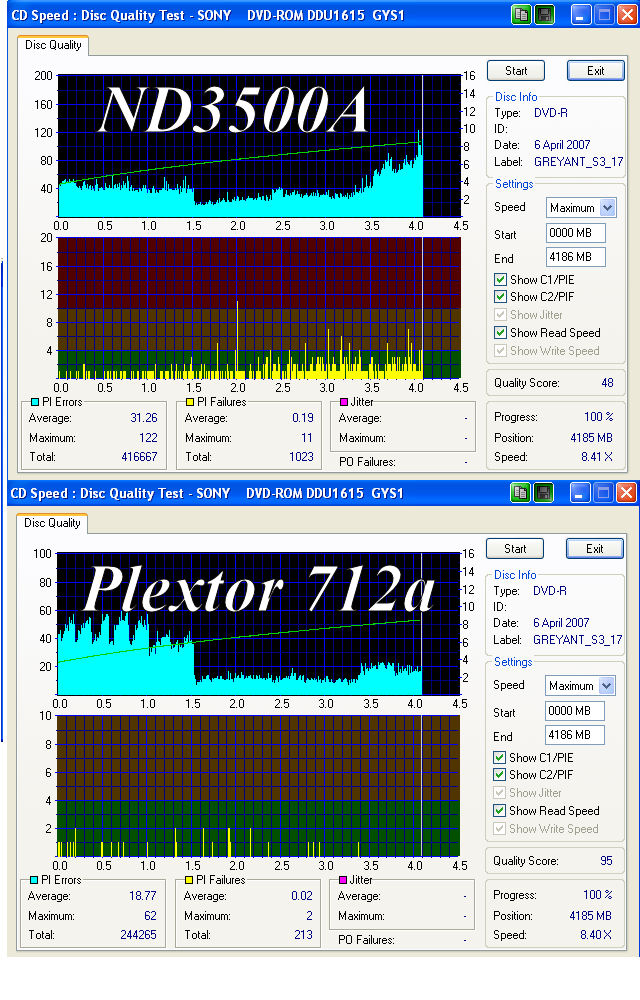The height and width of the screenshot is (1000, 640).
Task: Click magenta Jitter swatch in top window
Action: click(344, 402)
